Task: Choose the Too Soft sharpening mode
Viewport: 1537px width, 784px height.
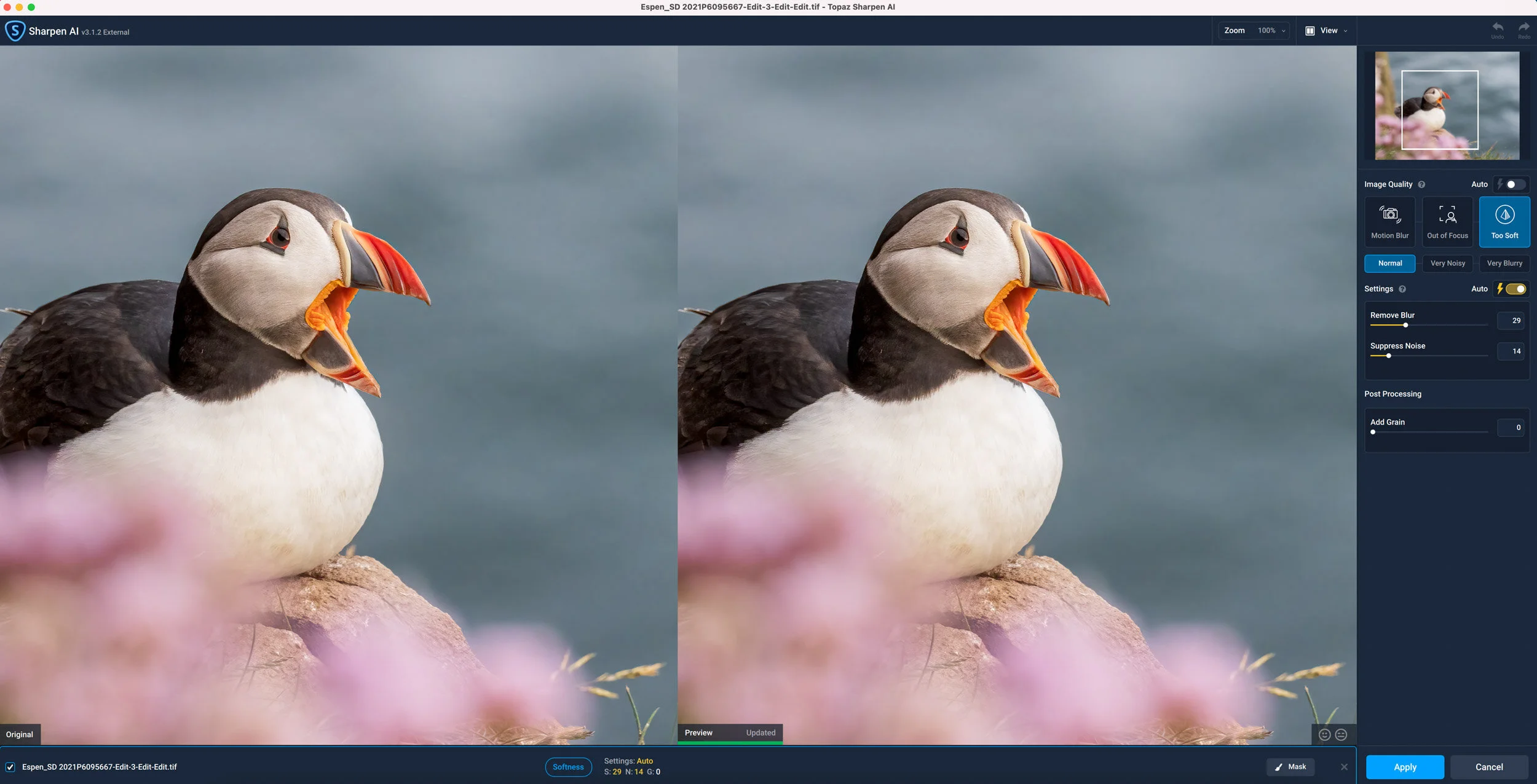Action: pos(1504,221)
